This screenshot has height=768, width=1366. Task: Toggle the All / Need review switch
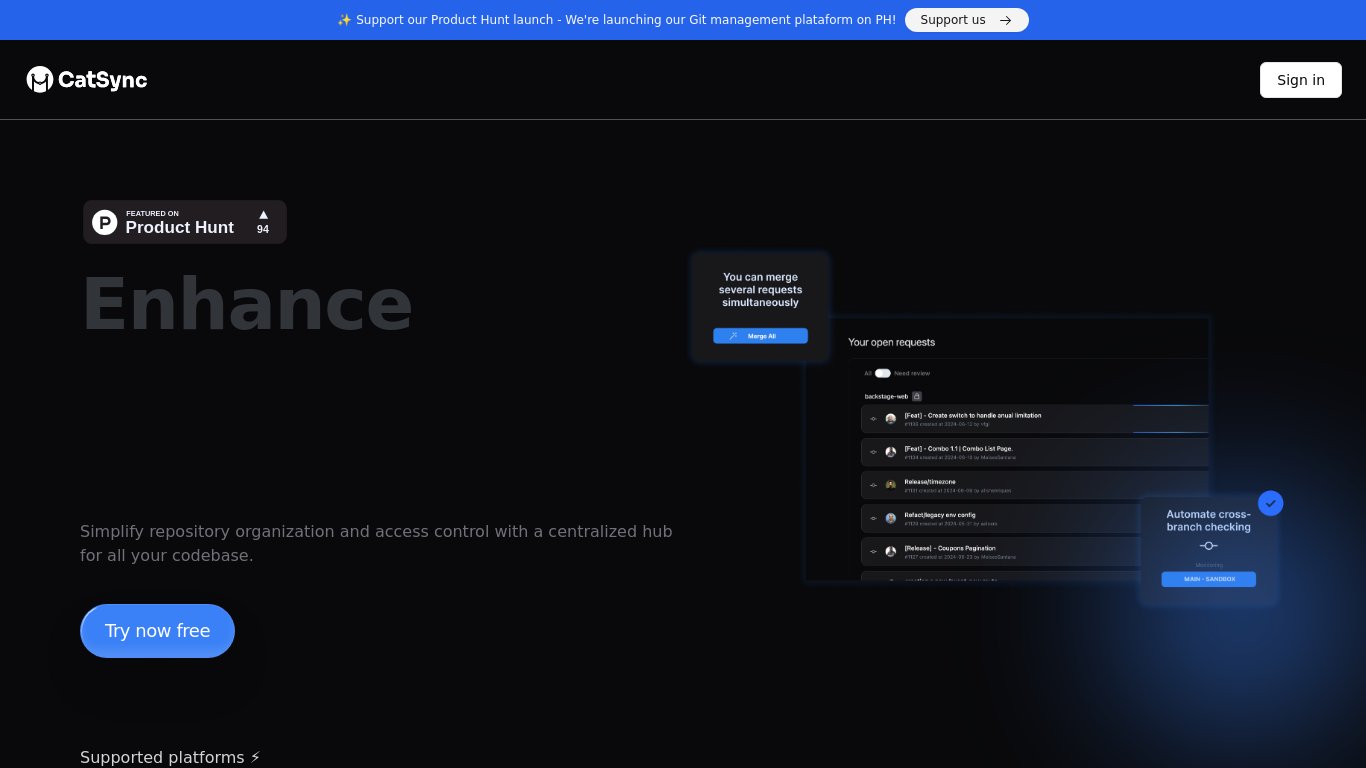[882, 373]
